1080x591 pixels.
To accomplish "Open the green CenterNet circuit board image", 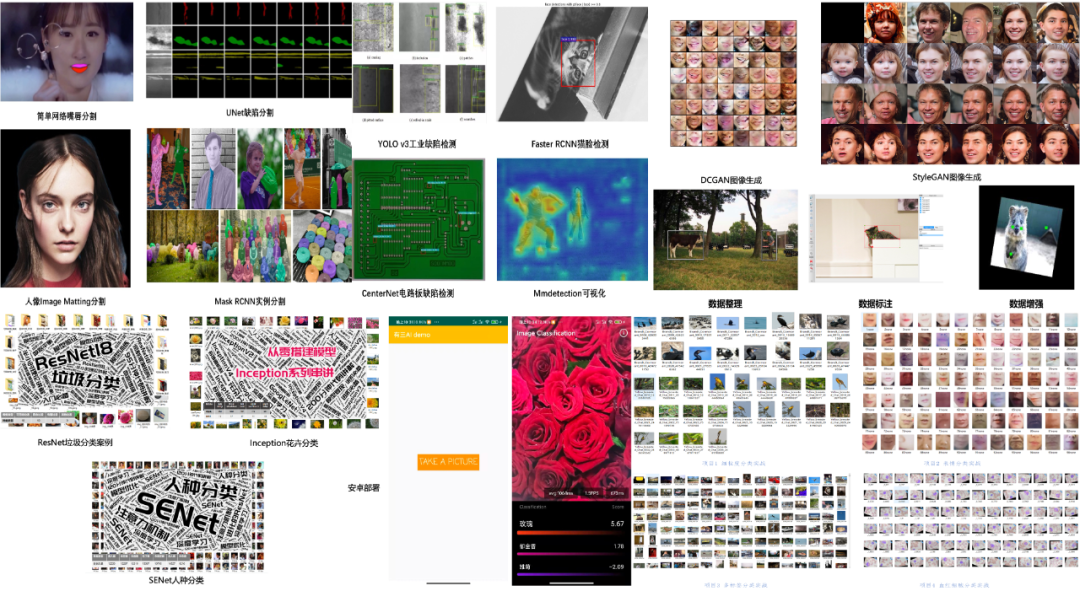I will tap(419, 220).
